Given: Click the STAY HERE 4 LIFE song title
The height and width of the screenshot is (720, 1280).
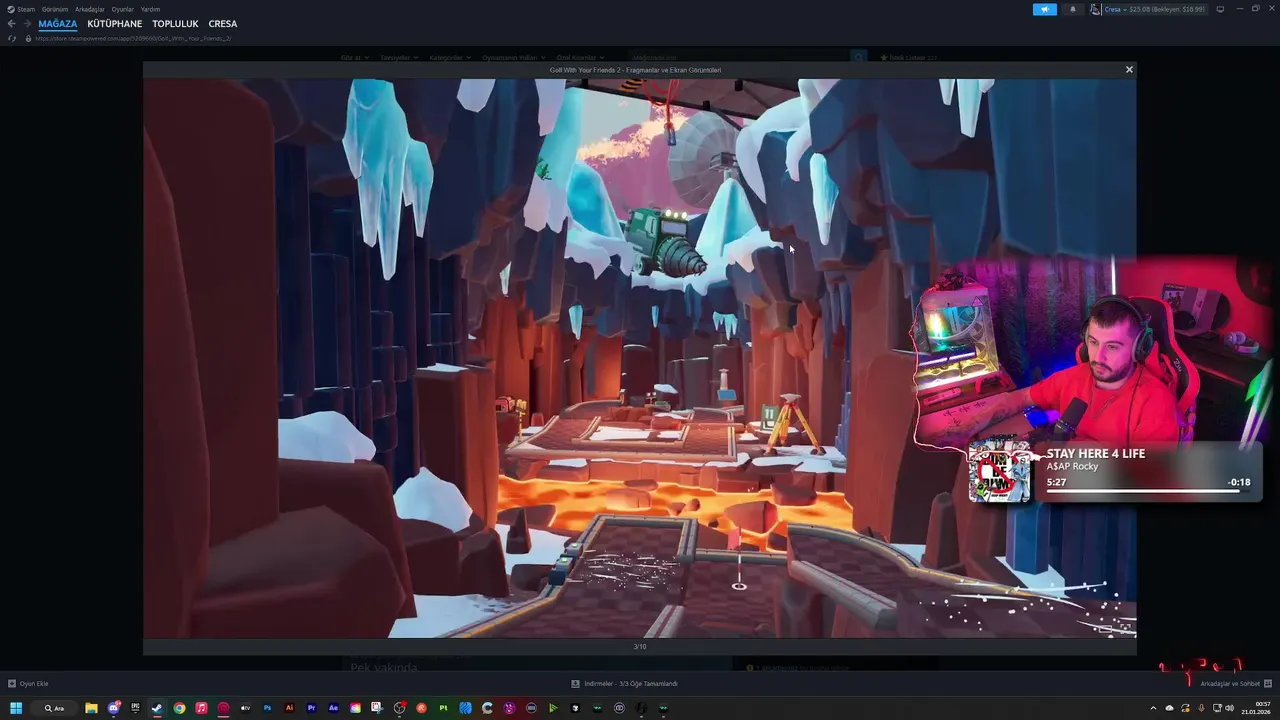Looking at the screenshot, I should click(x=1096, y=454).
